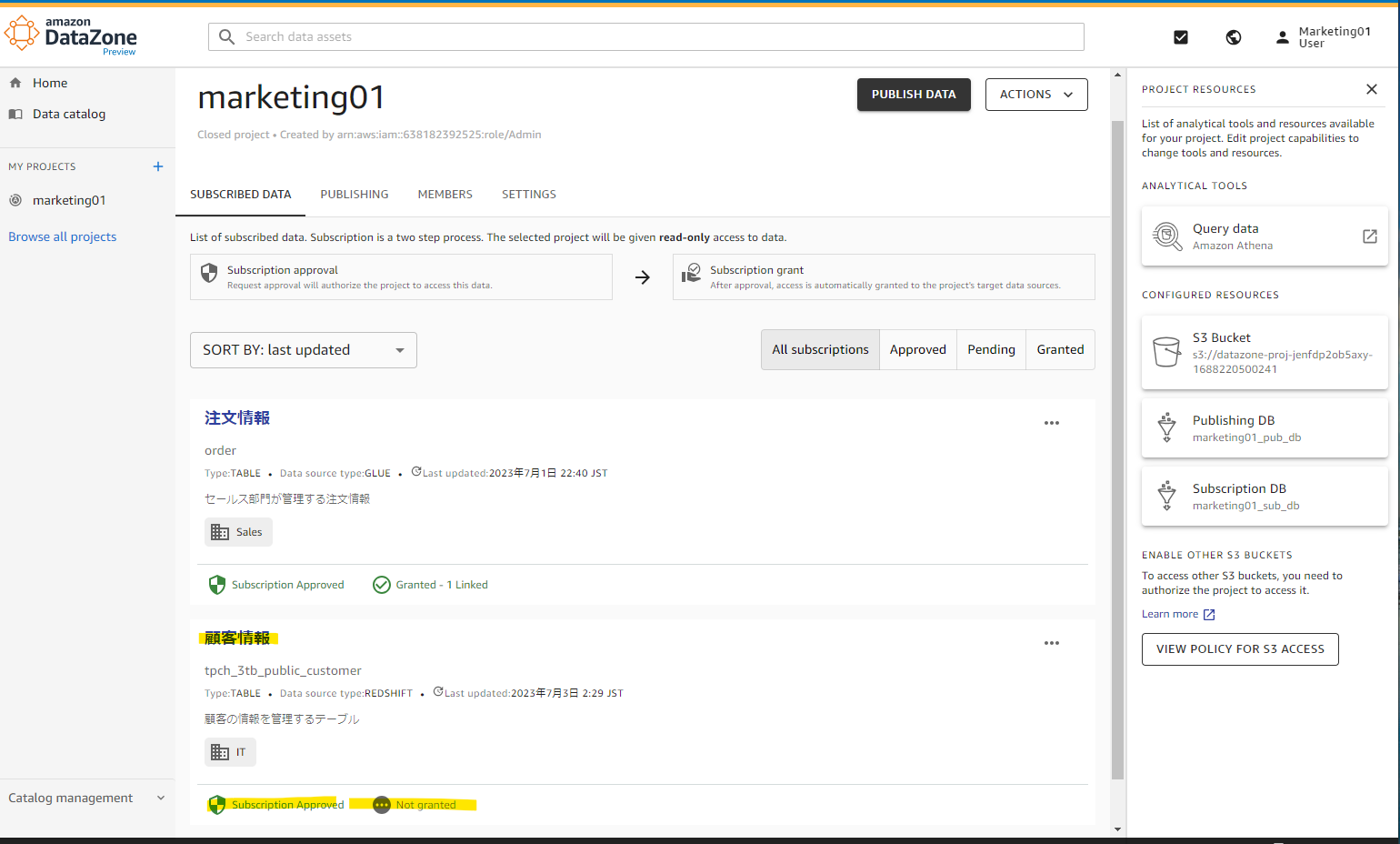The height and width of the screenshot is (844, 1400).
Task: Click the Granted - 1 Linked status text
Action: [x=442, y=585]
